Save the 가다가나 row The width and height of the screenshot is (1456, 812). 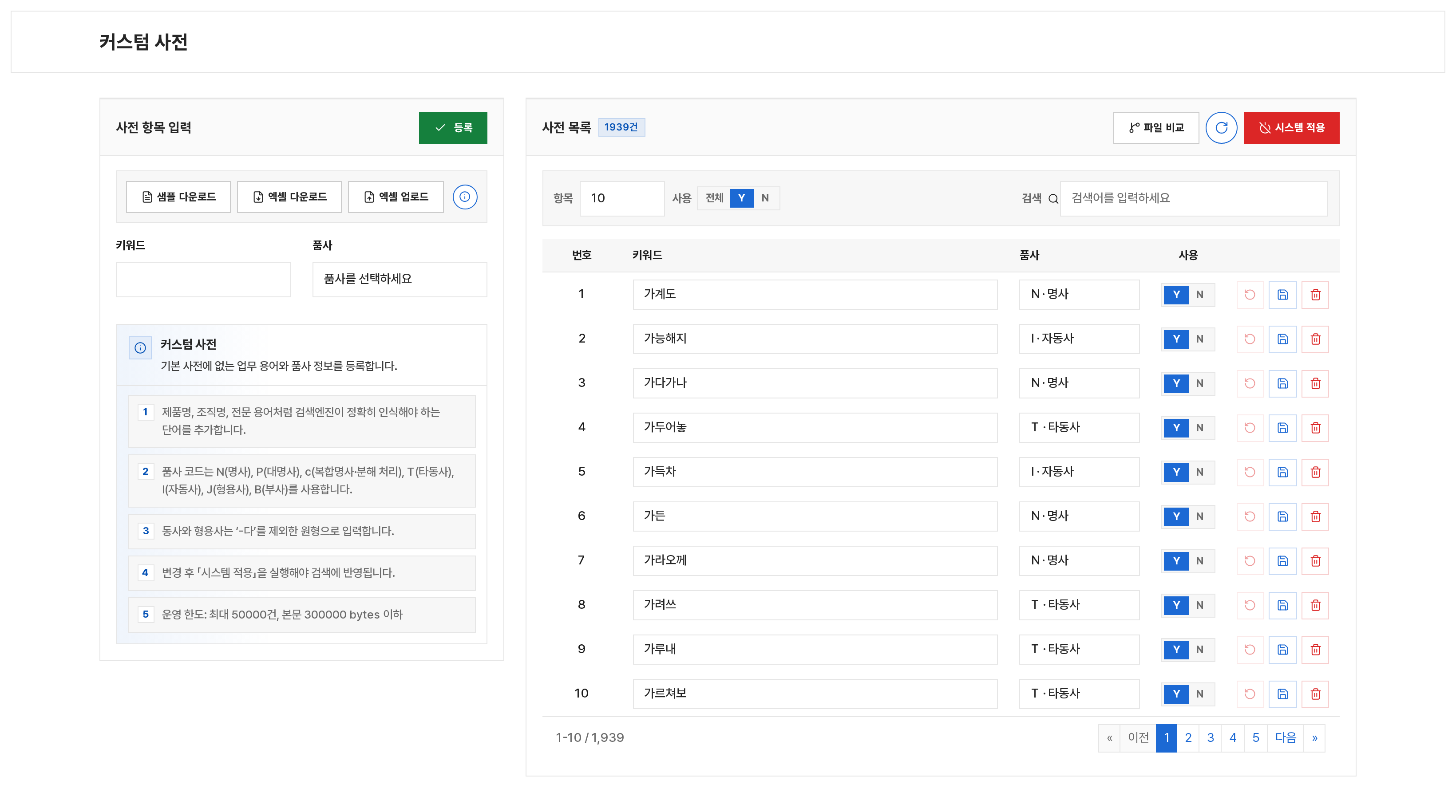(x=1282, y=384)
